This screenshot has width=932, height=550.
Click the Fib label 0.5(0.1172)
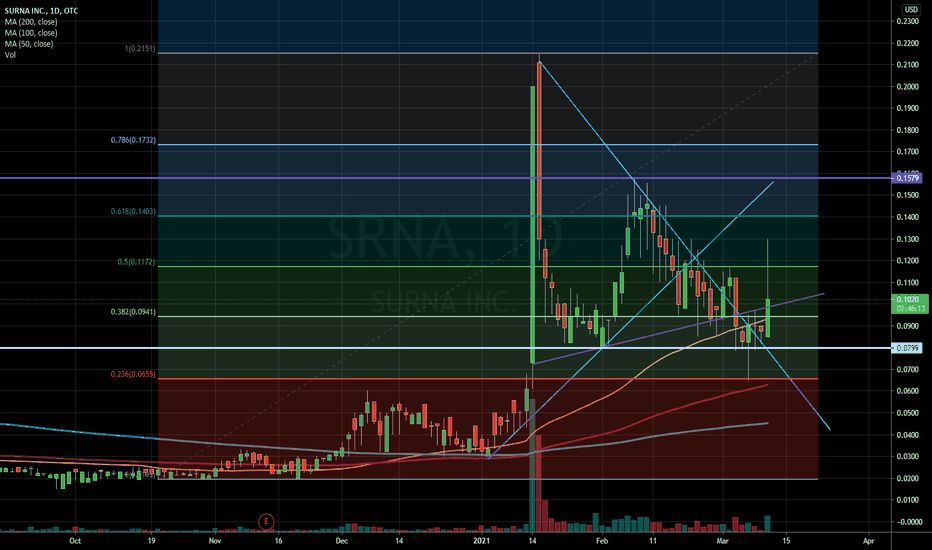point(136,262)
